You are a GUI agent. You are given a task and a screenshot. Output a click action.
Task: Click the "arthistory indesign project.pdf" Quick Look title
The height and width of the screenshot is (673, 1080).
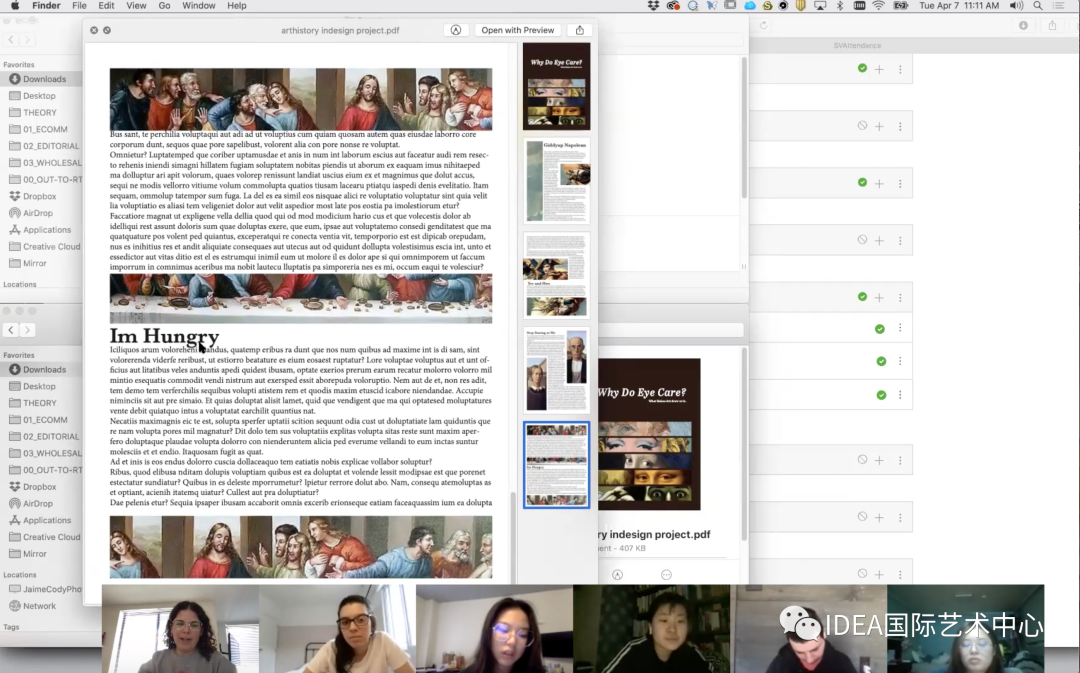point(340,30)
